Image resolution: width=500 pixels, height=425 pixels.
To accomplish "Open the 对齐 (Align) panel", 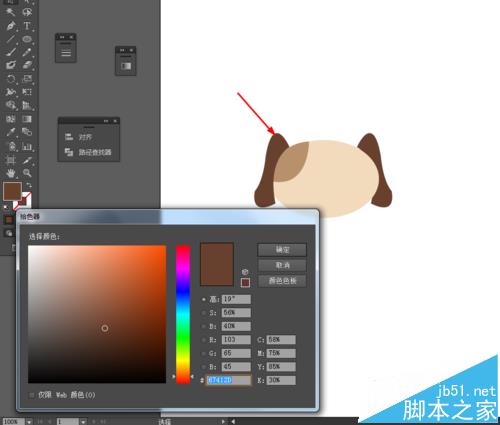I will (79, 137).
